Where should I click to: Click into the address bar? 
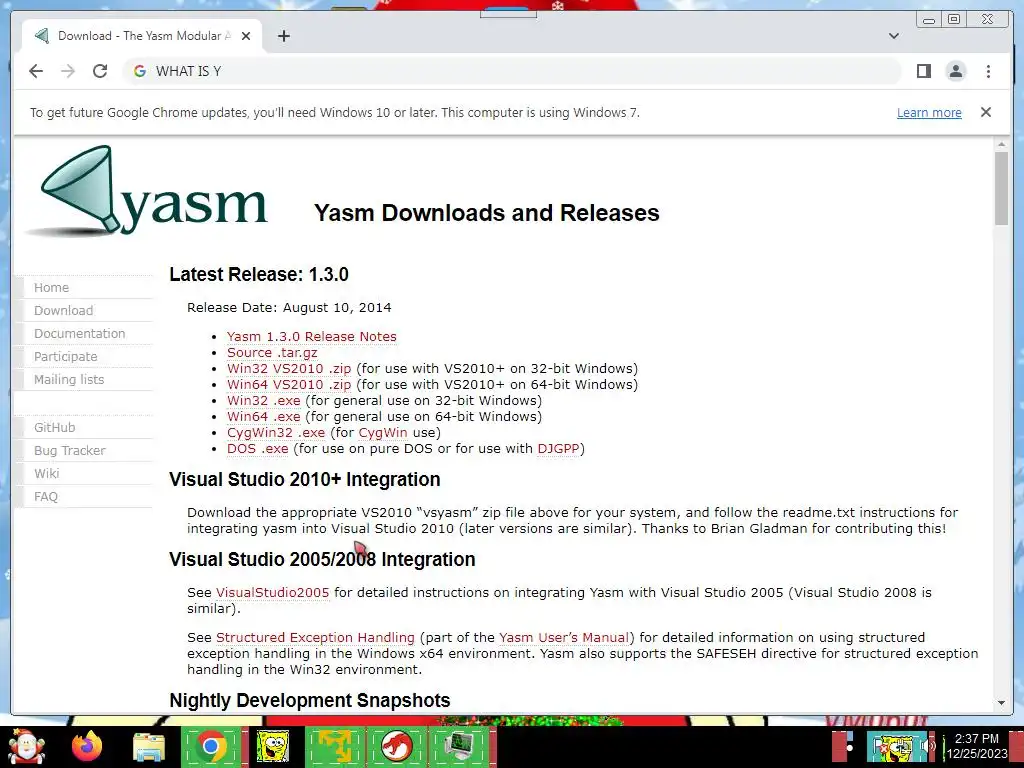511,71
